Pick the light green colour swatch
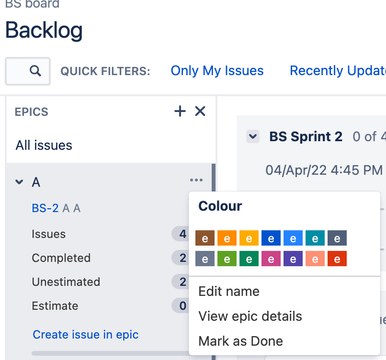The image size is (386, 360). tap(227, 258)
